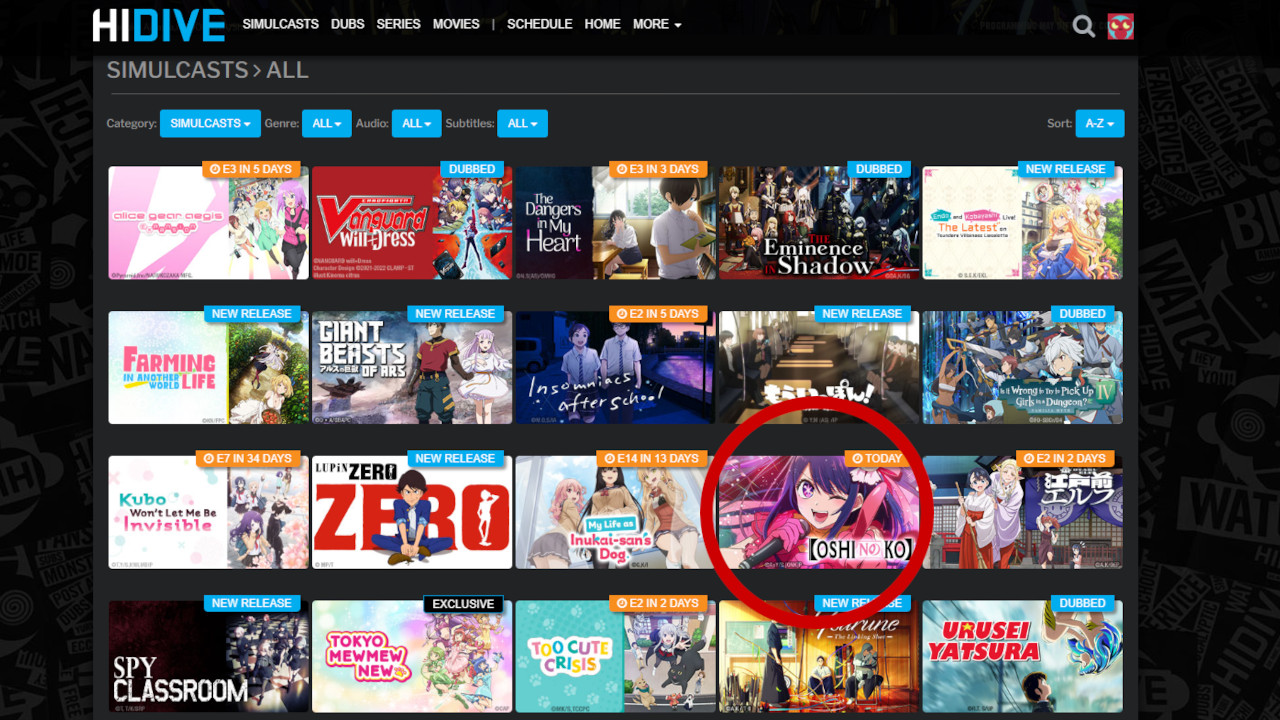
Task: Open the Audio All dropdown
Action: click(417, 124)
